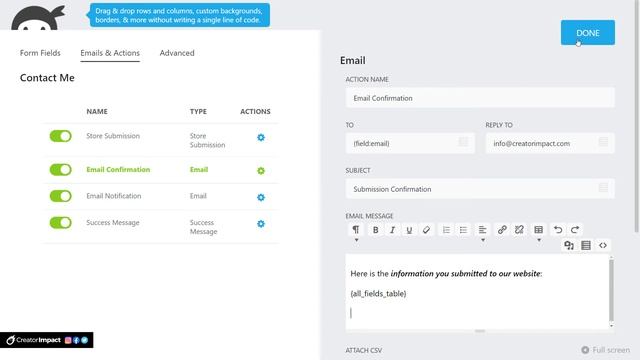
Task: Click the Contact Me form title
Action: pos(47,78)
